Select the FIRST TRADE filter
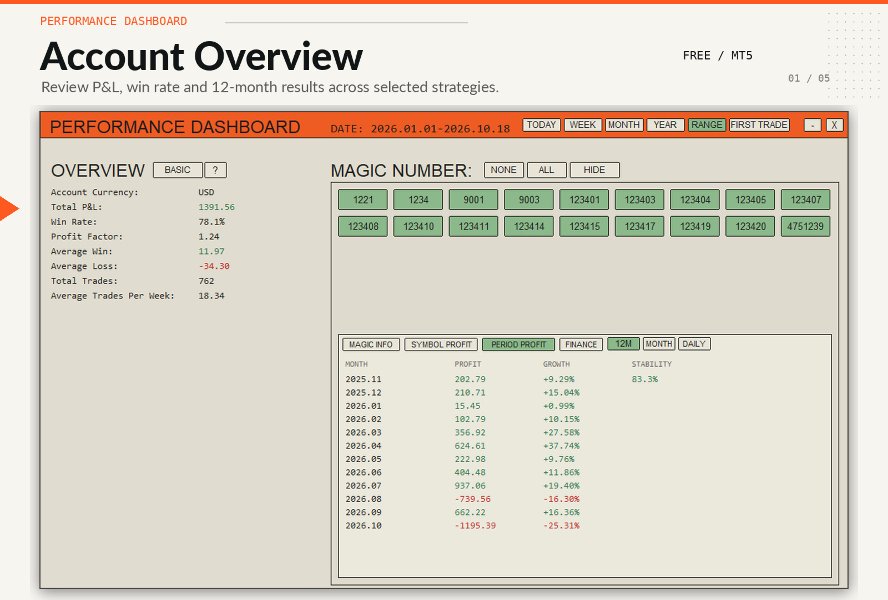Screen dimensions: 888x600 tap(759, 125)
